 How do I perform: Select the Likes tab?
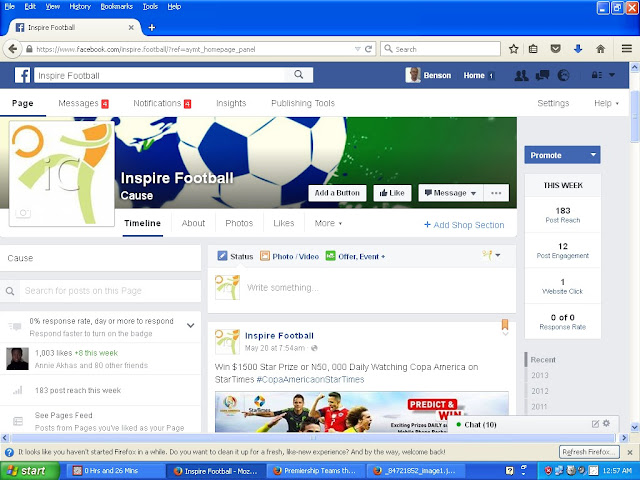point(284,223)
